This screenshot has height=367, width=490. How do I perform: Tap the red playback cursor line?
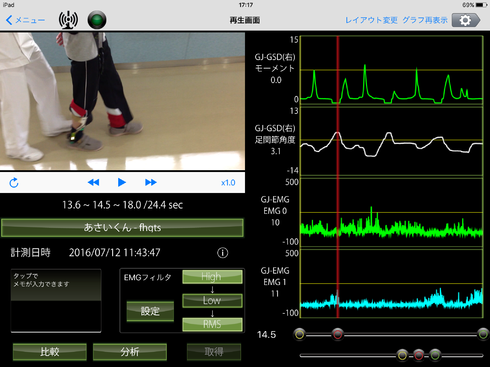click(x=338, y=177)
